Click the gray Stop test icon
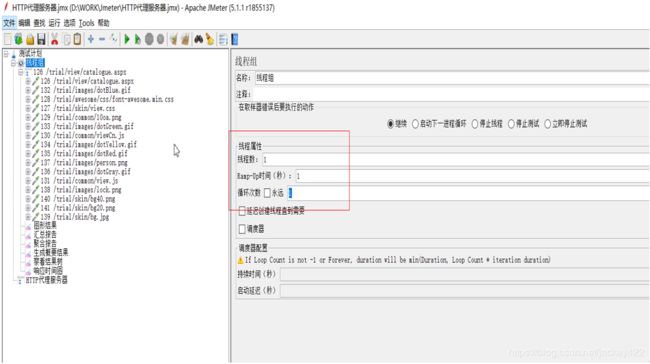Screen dimensions: 650x364 149,39
